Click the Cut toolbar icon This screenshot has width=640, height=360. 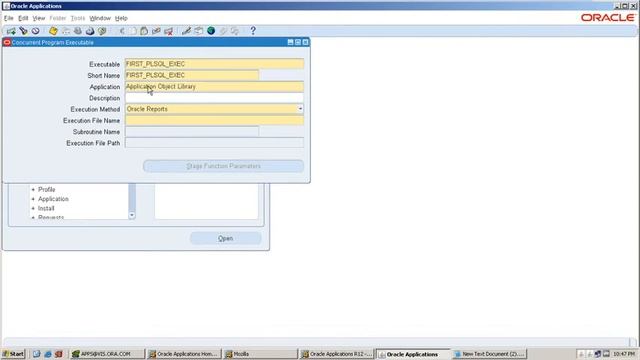coord(122,31)
